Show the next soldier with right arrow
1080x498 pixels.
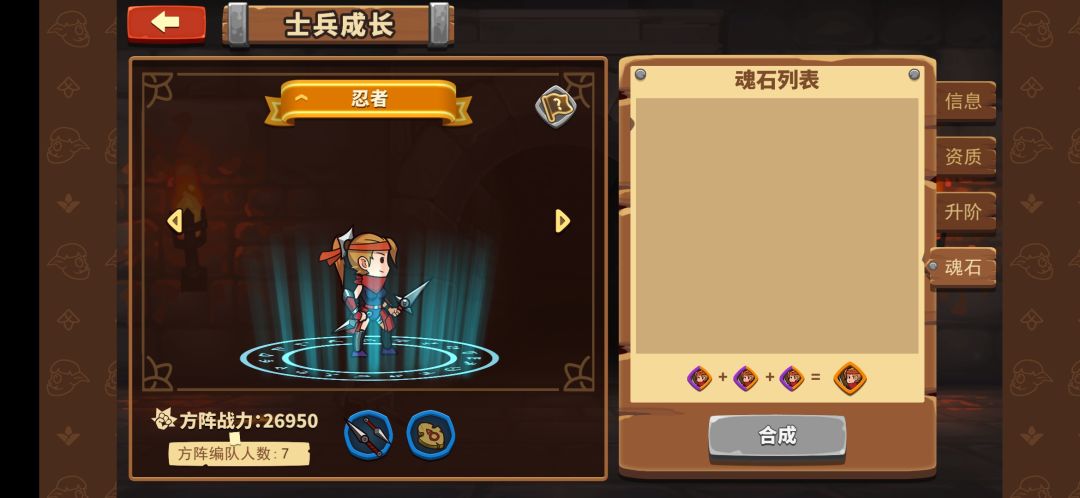563,221
